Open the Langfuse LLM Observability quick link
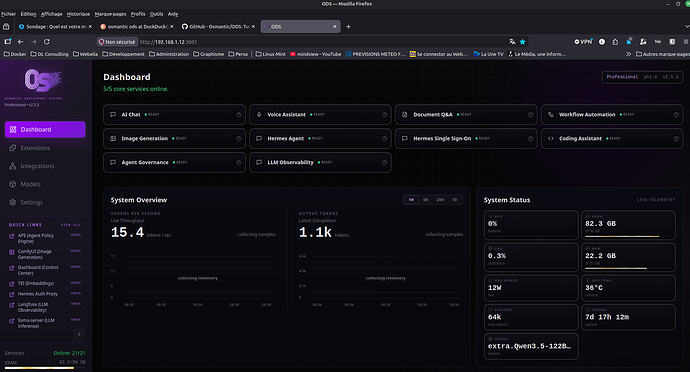 [x=45, y=307]
